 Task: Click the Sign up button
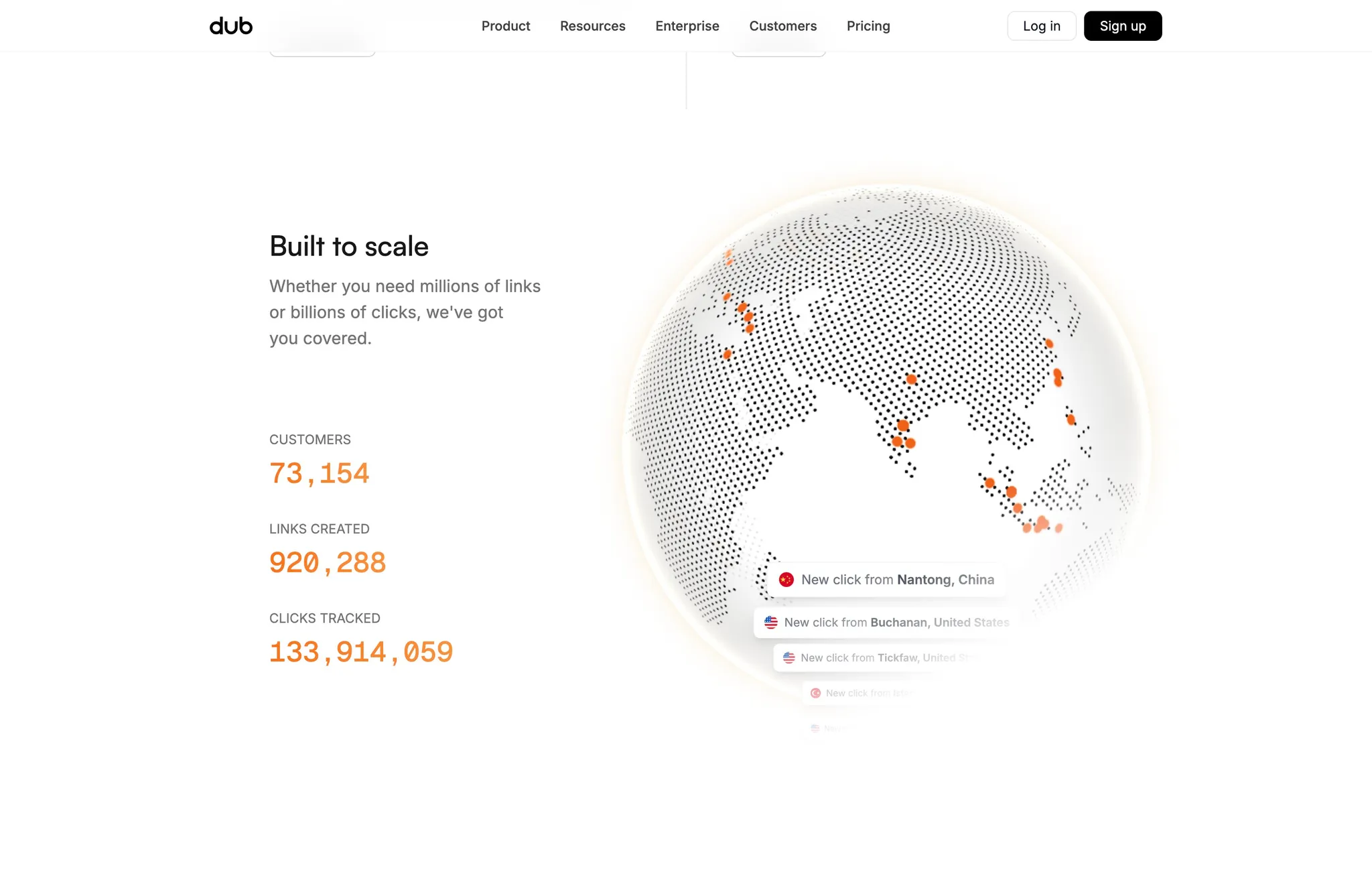(1123, 26)
